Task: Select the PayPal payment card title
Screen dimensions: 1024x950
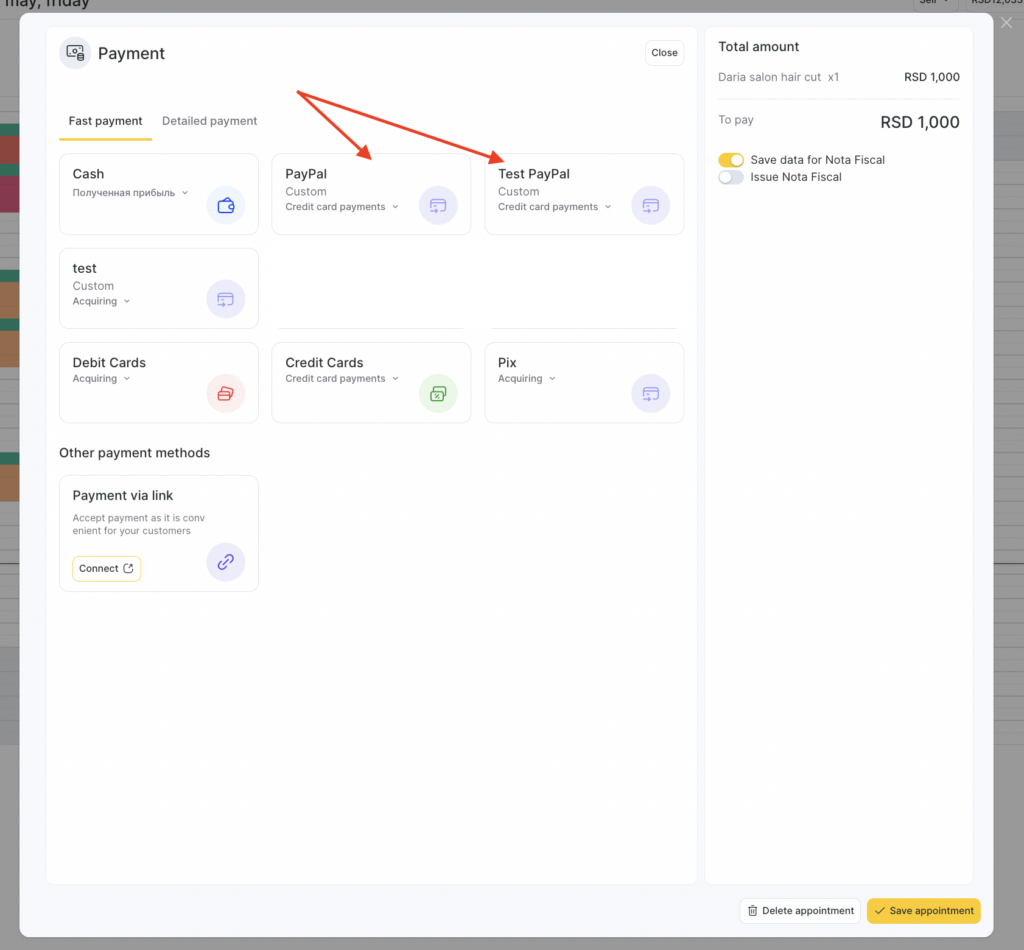Action: point(306,174)
